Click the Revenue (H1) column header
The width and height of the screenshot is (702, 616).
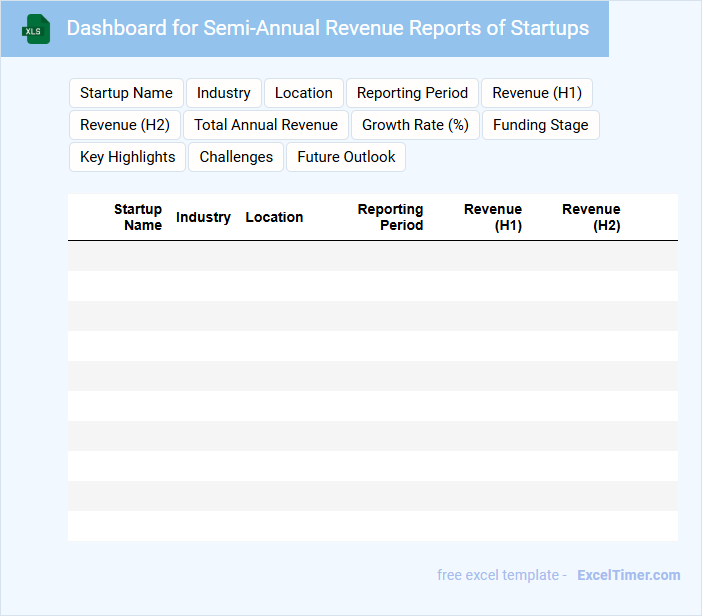coord(493,217)
